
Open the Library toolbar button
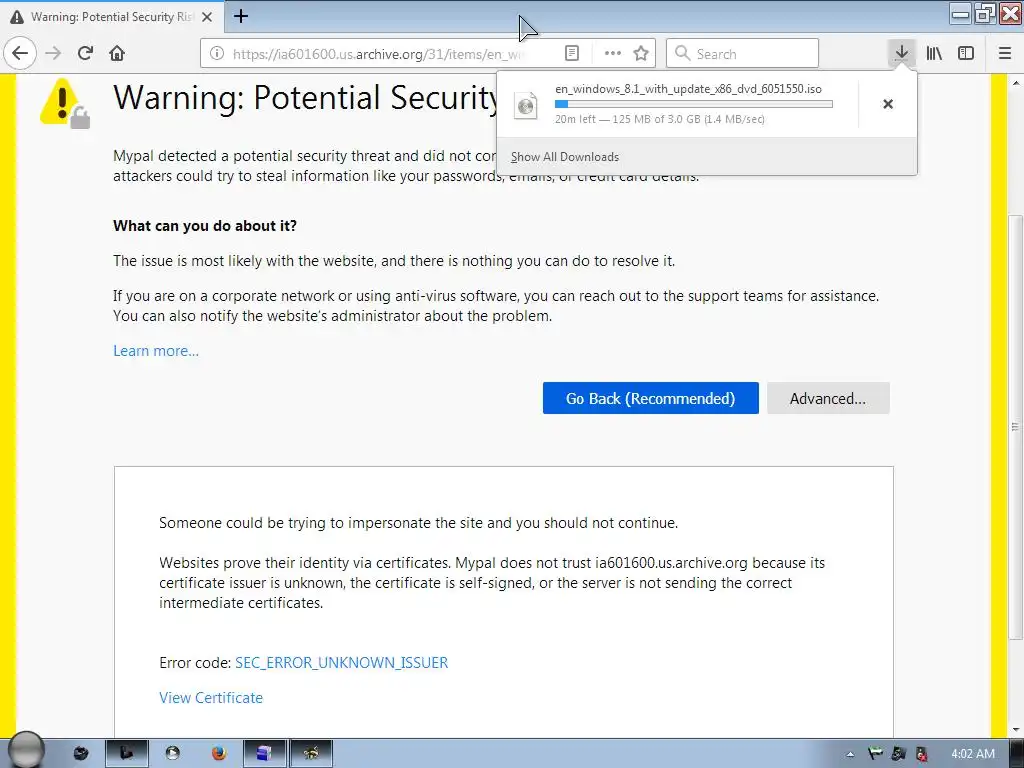[934, 53]
